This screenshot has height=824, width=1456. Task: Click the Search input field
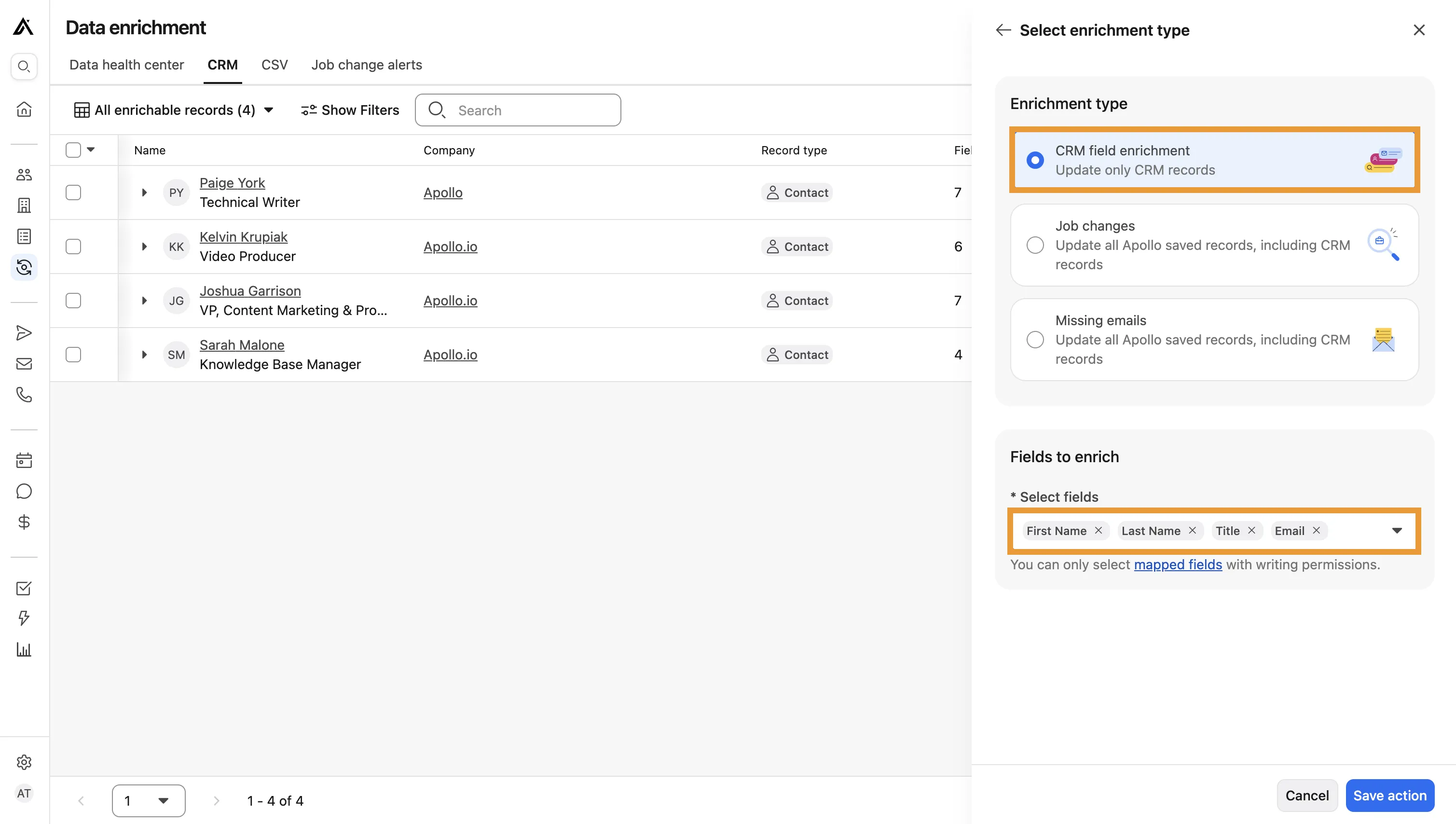[x=518, y=110]
